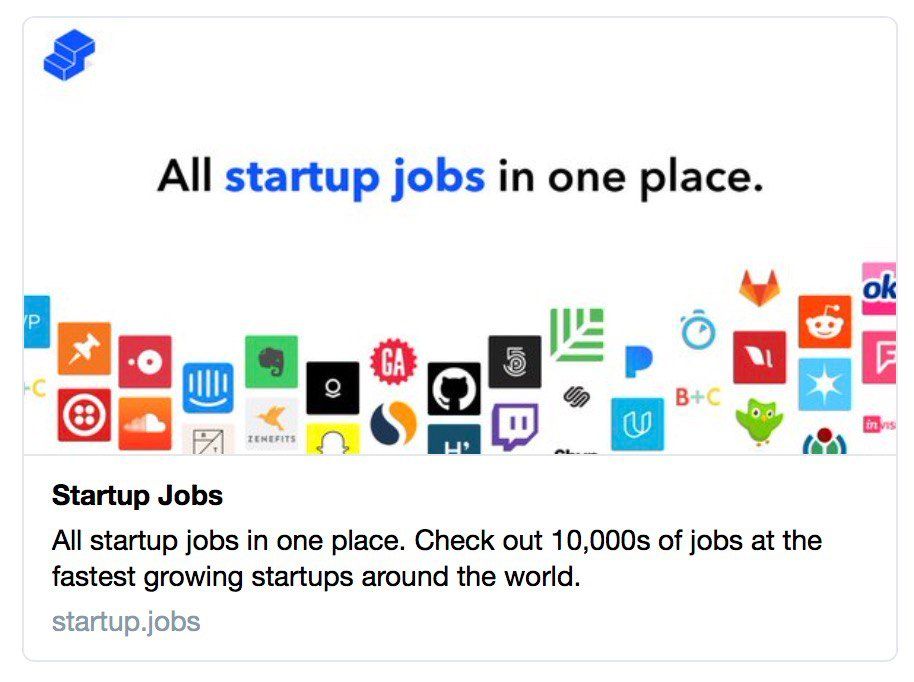Click the card description text
The image size is (914, 682).
point(437,558)
